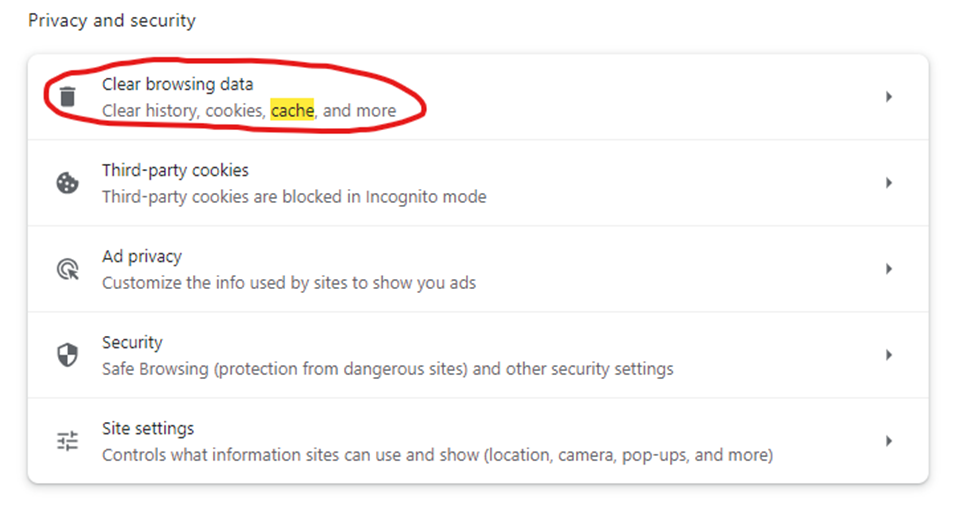This screenshot has height=527, width=975.
Task: Click the Ad privacy cursor icon
Action: 68,269
